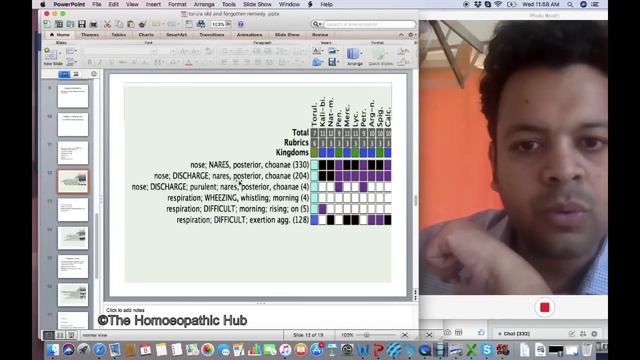Switch to the Themes ribbon tab
The width and height of the screenshot is (640, 360).
90,35
